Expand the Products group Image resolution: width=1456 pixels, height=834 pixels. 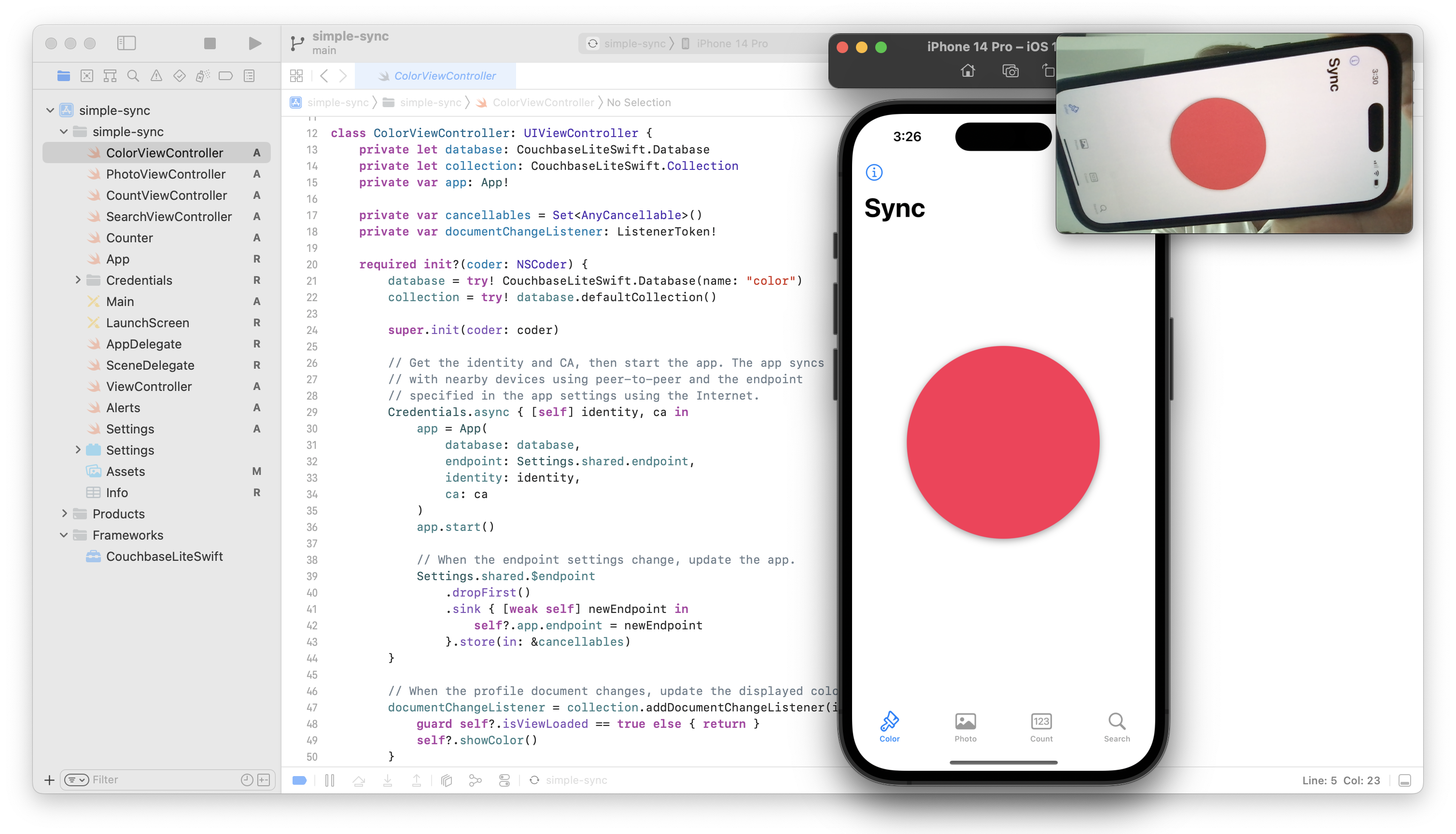pyautogui.click(x=64, y=514)
